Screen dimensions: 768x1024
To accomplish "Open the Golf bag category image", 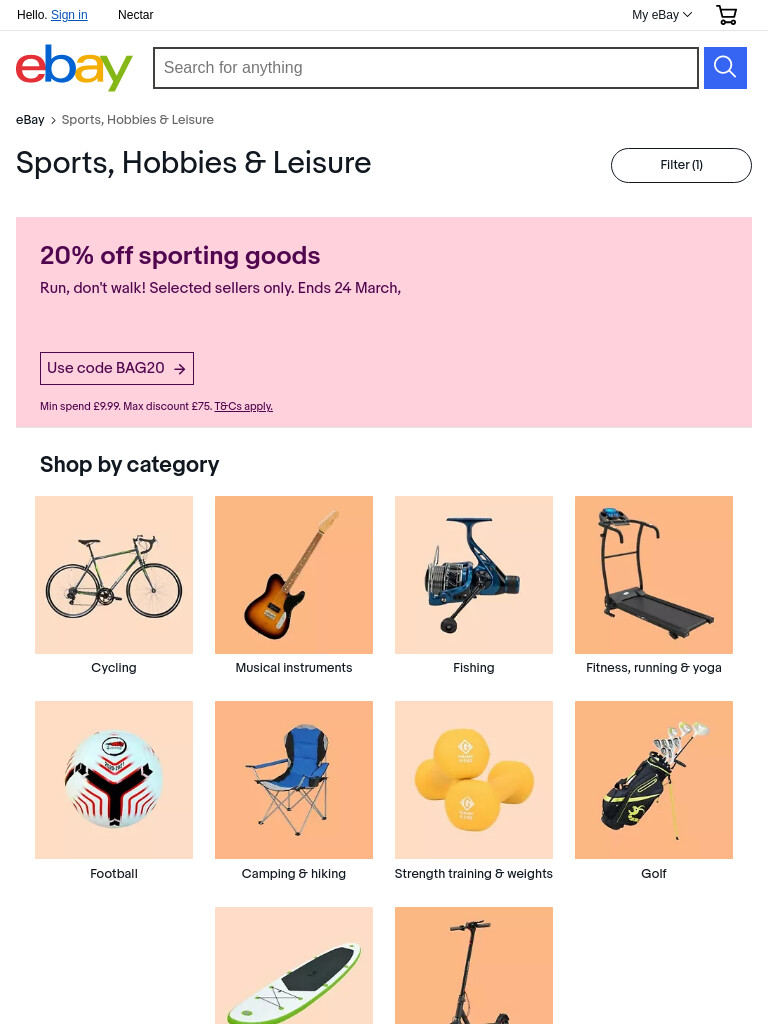I will pyautogui.click(x=654, y=780).
